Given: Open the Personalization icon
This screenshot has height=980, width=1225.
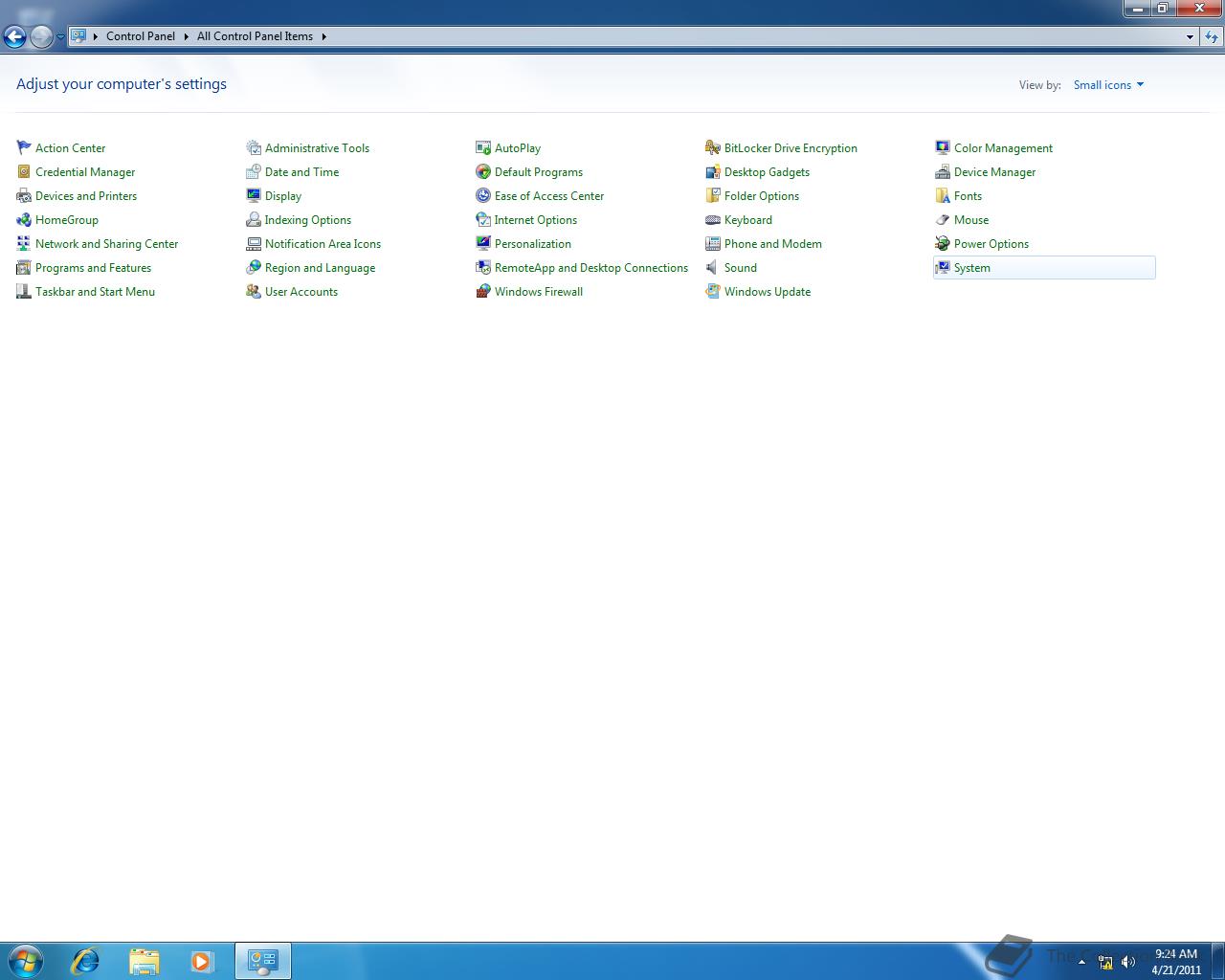Looking at the screenshot, I should (x=483, y=243).
